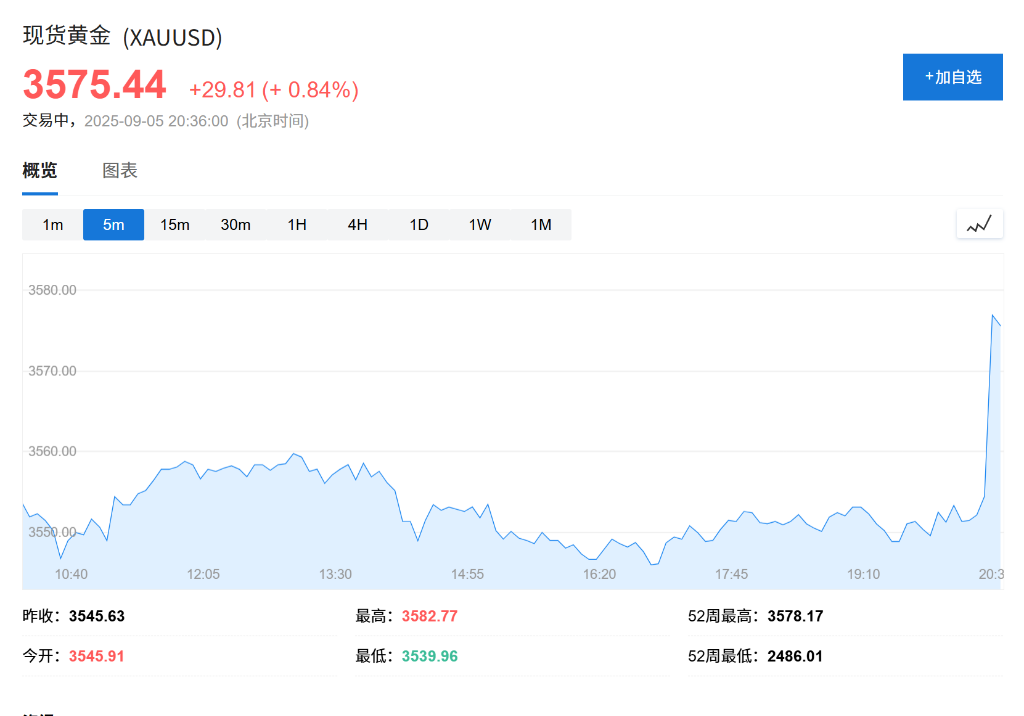
Task: Show the 1M monthly chart
Action: click(x=541, y=225)
